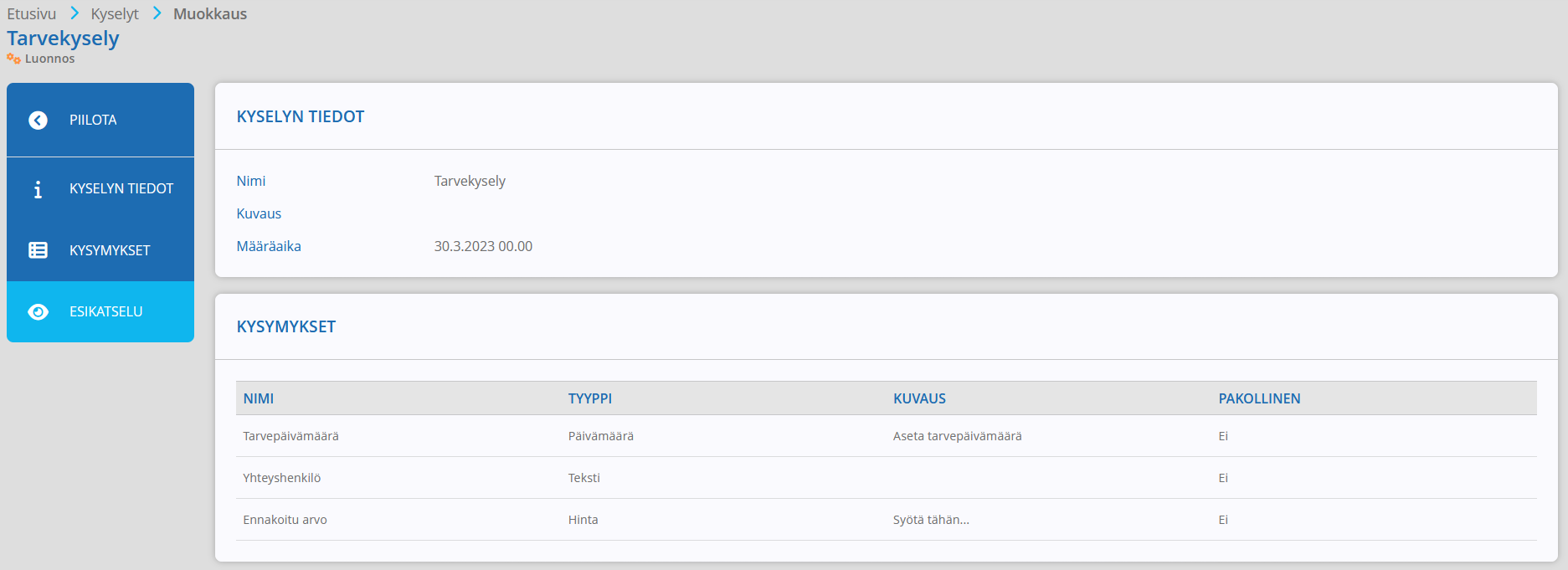Sort by PAKOLLINEN column header
This screenshot has height=570, width=1568.
[x=1259, y=398]
